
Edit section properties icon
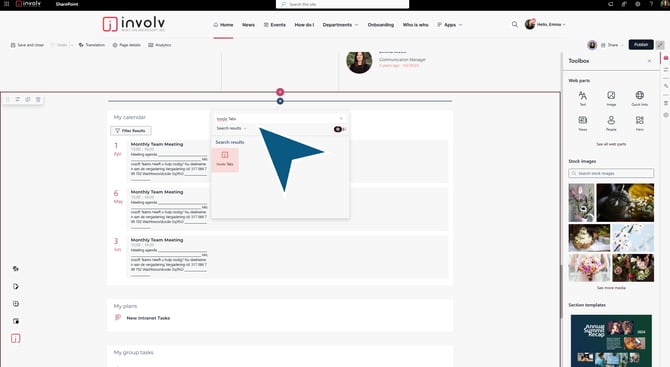[x=18, y=99]
